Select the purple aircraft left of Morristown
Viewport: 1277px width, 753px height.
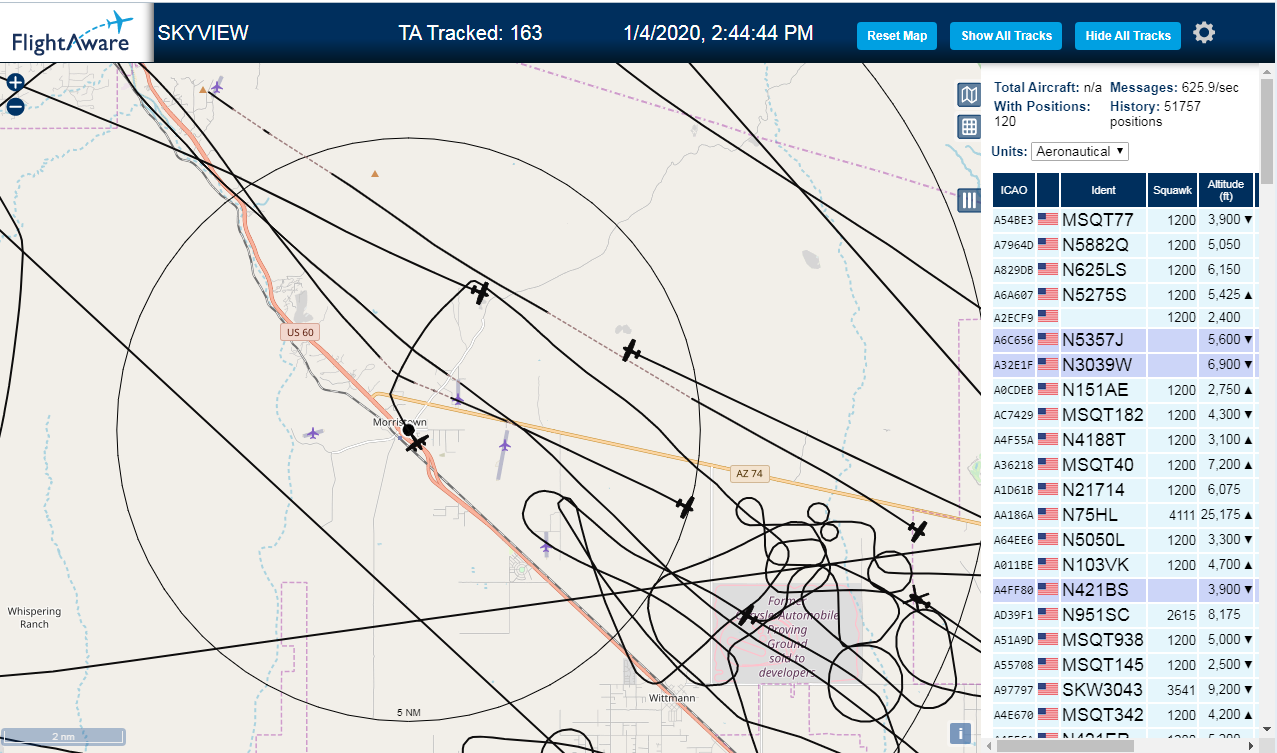[x=313, y=433]
